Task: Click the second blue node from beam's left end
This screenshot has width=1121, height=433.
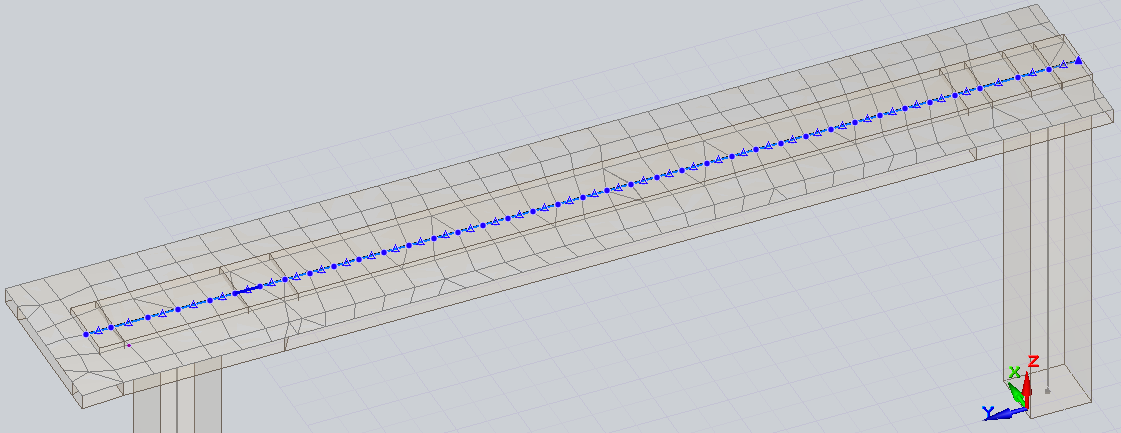Action: [111, 327]
